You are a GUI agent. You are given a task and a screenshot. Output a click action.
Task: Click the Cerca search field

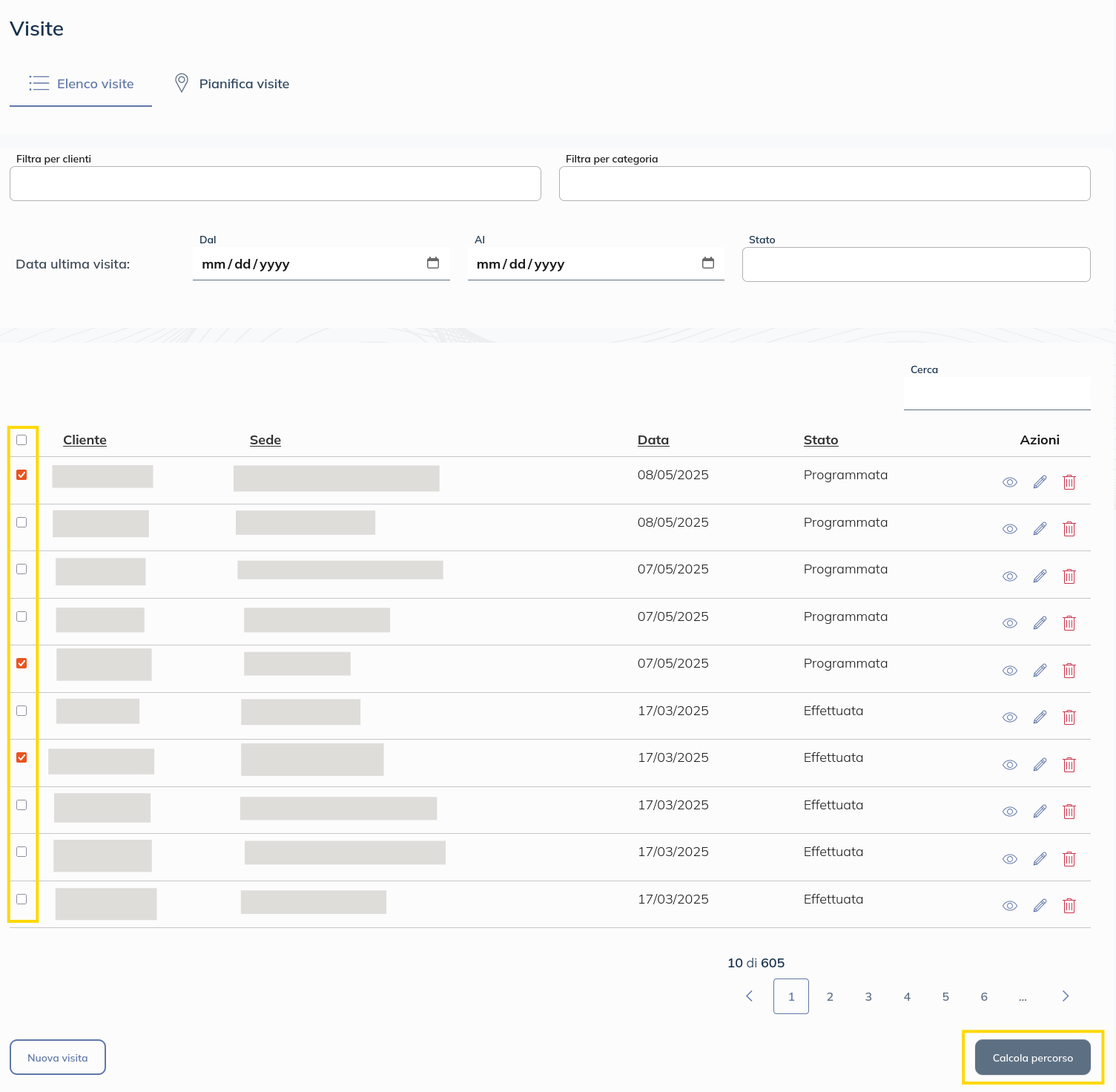click(x=997, y=393)
